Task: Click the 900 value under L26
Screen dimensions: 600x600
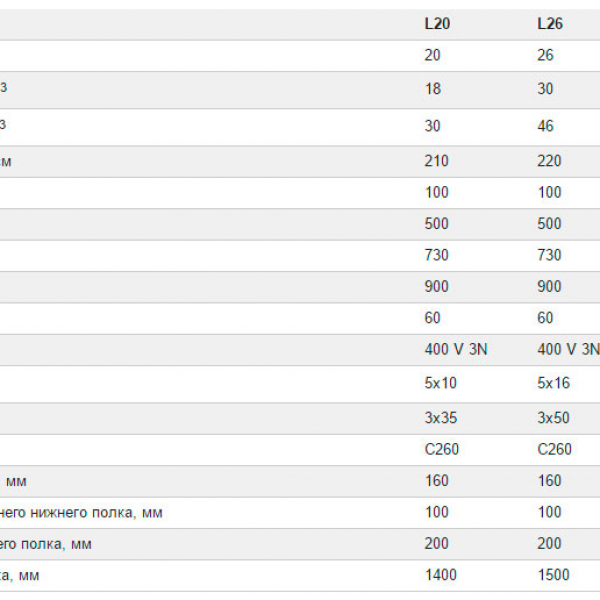Action: coord(549,286)
